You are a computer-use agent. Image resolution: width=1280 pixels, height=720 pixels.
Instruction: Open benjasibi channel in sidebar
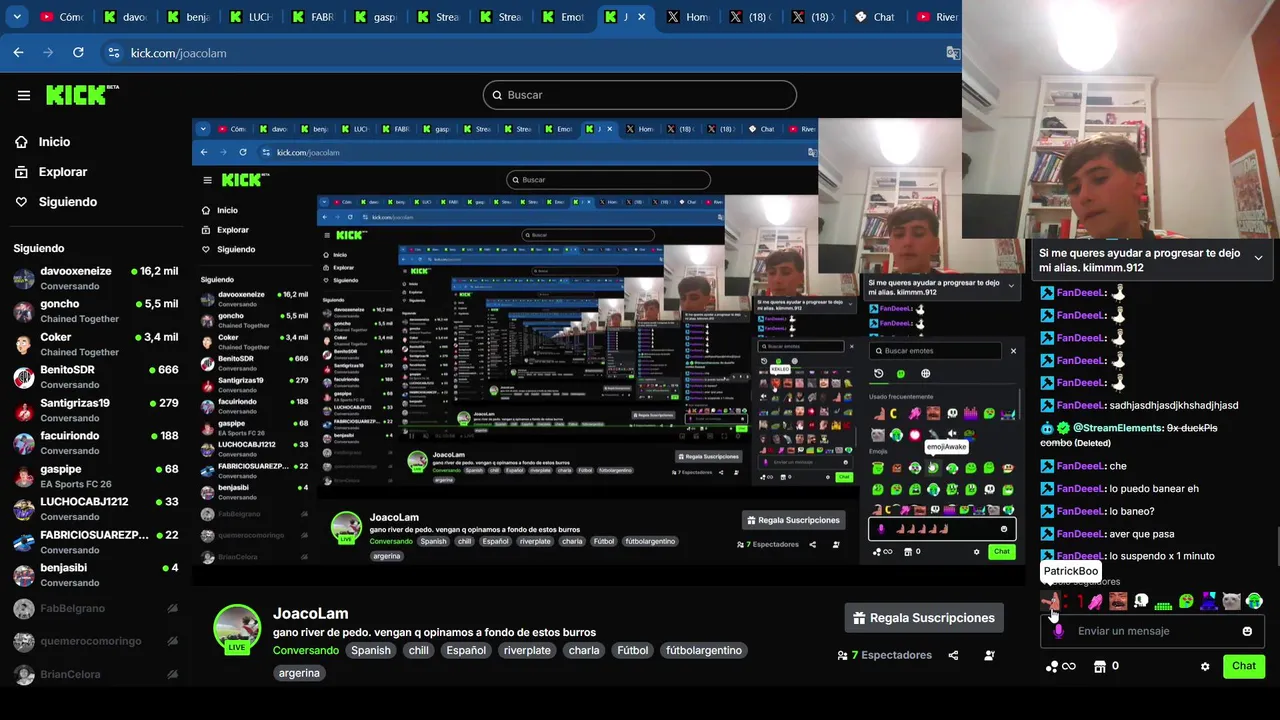click(x=95, y=575)
